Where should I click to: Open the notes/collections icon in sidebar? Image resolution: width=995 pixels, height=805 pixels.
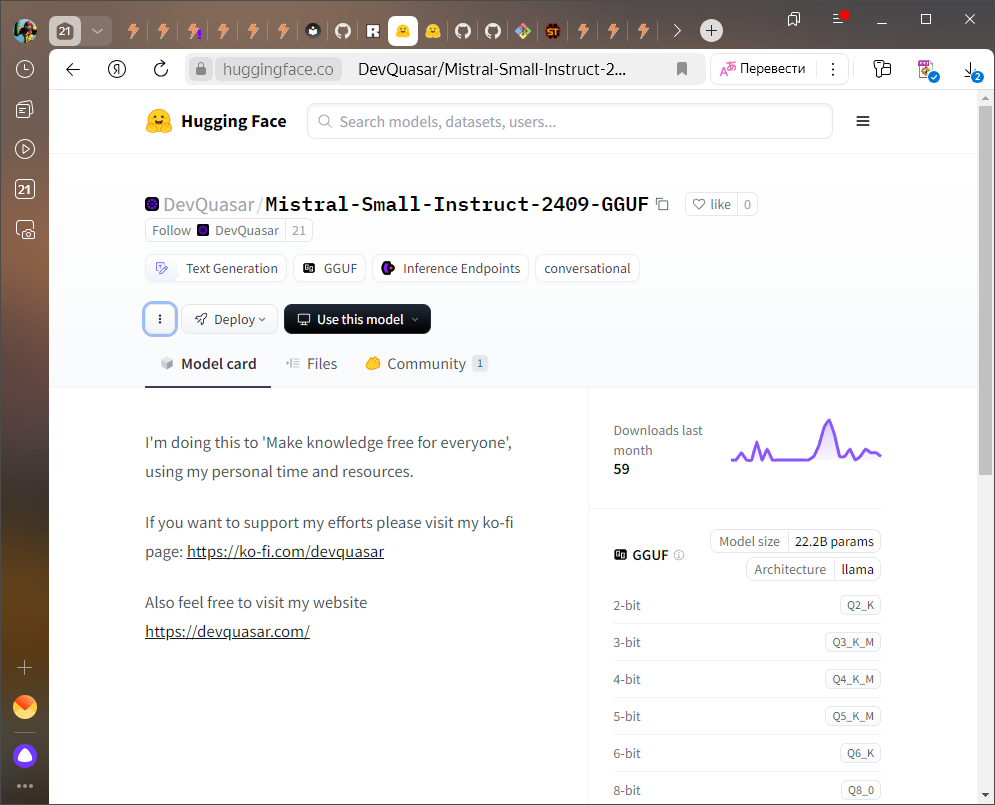25,109
